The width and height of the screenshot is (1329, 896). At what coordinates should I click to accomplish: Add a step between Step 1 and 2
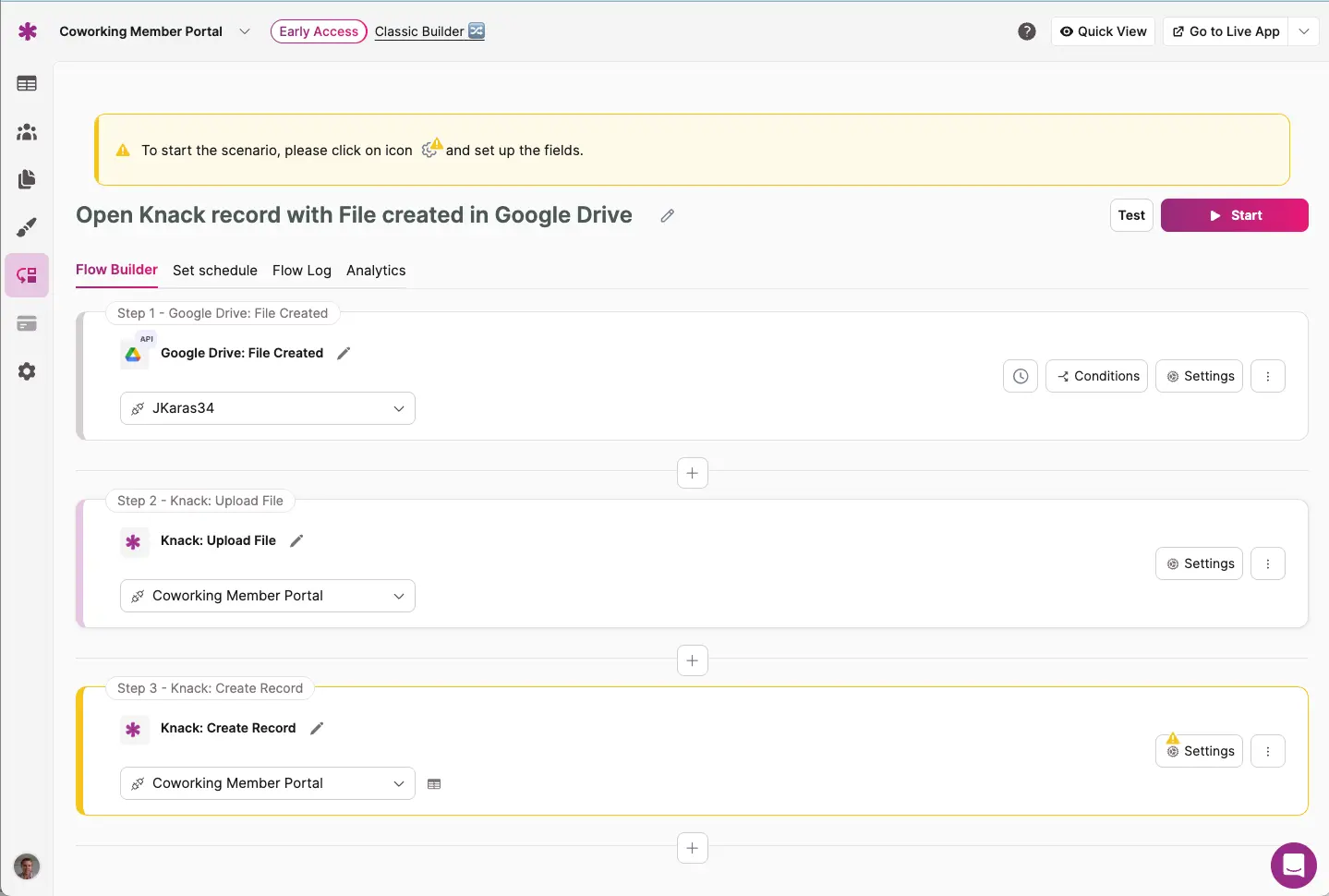pyautogui.click(x=692, y=473)
